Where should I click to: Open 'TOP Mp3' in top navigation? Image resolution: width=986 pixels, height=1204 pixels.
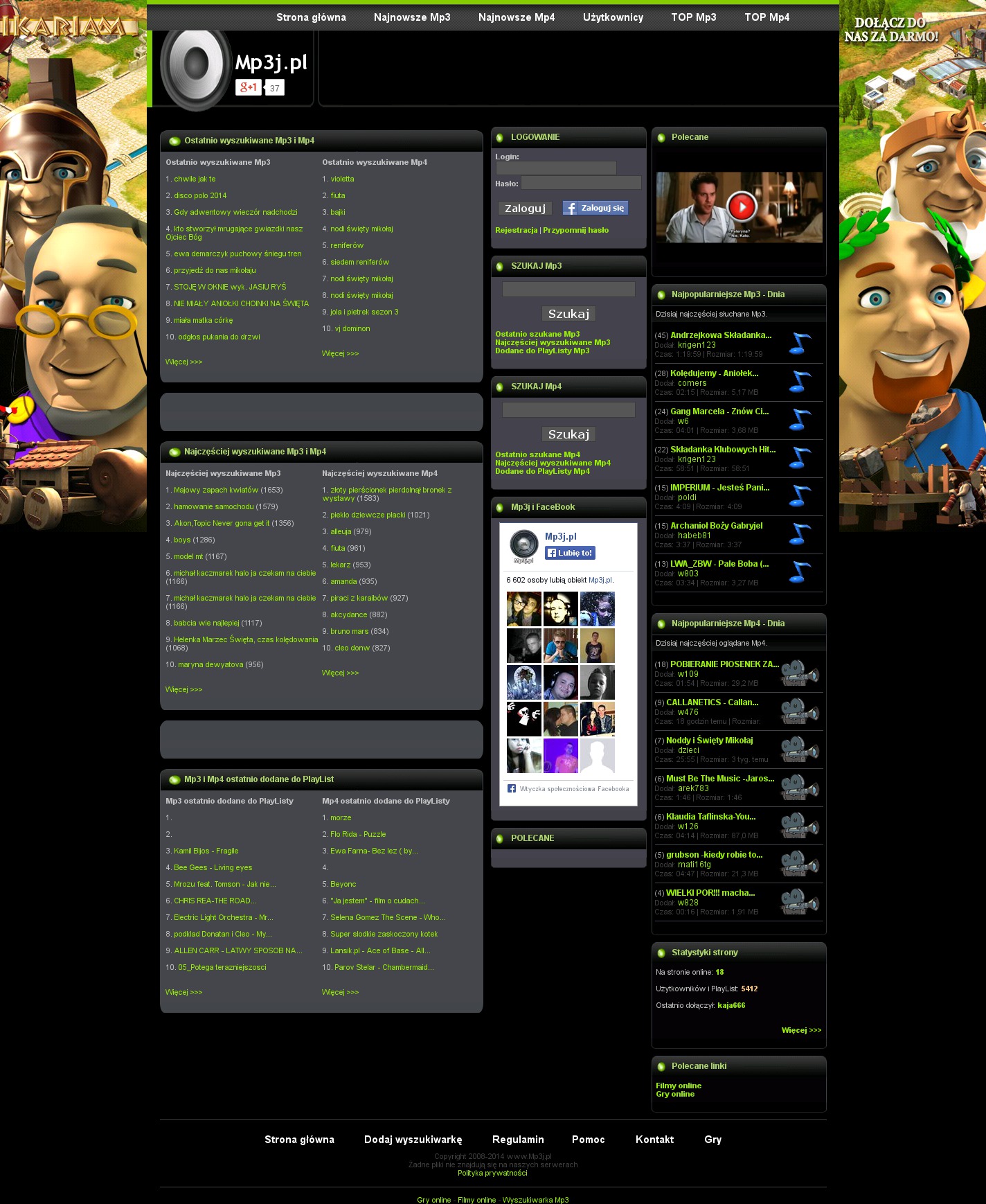pos(693,17)
